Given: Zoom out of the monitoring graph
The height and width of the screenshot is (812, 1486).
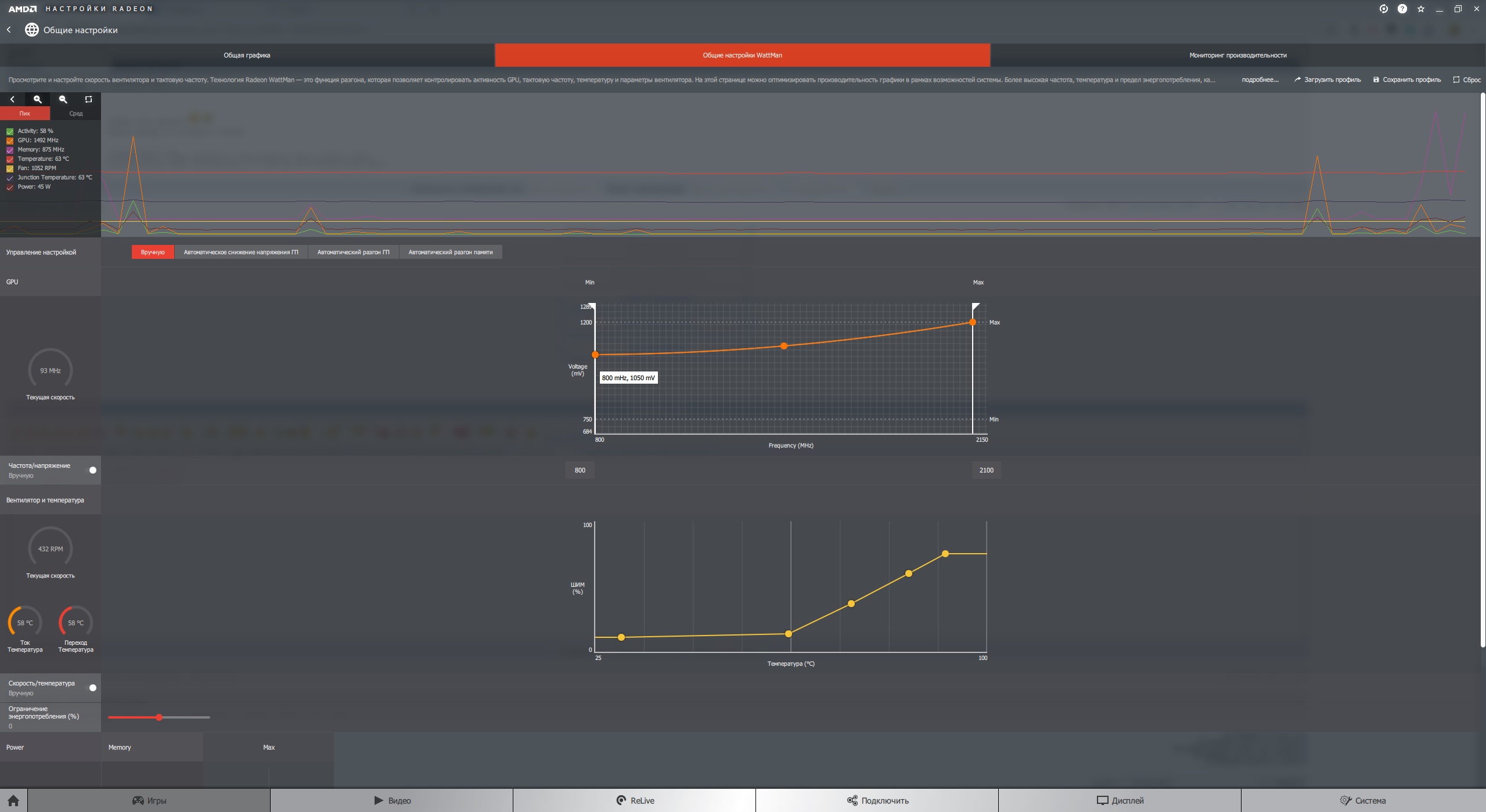Looking at the screenshot, I should pos(63,99).
